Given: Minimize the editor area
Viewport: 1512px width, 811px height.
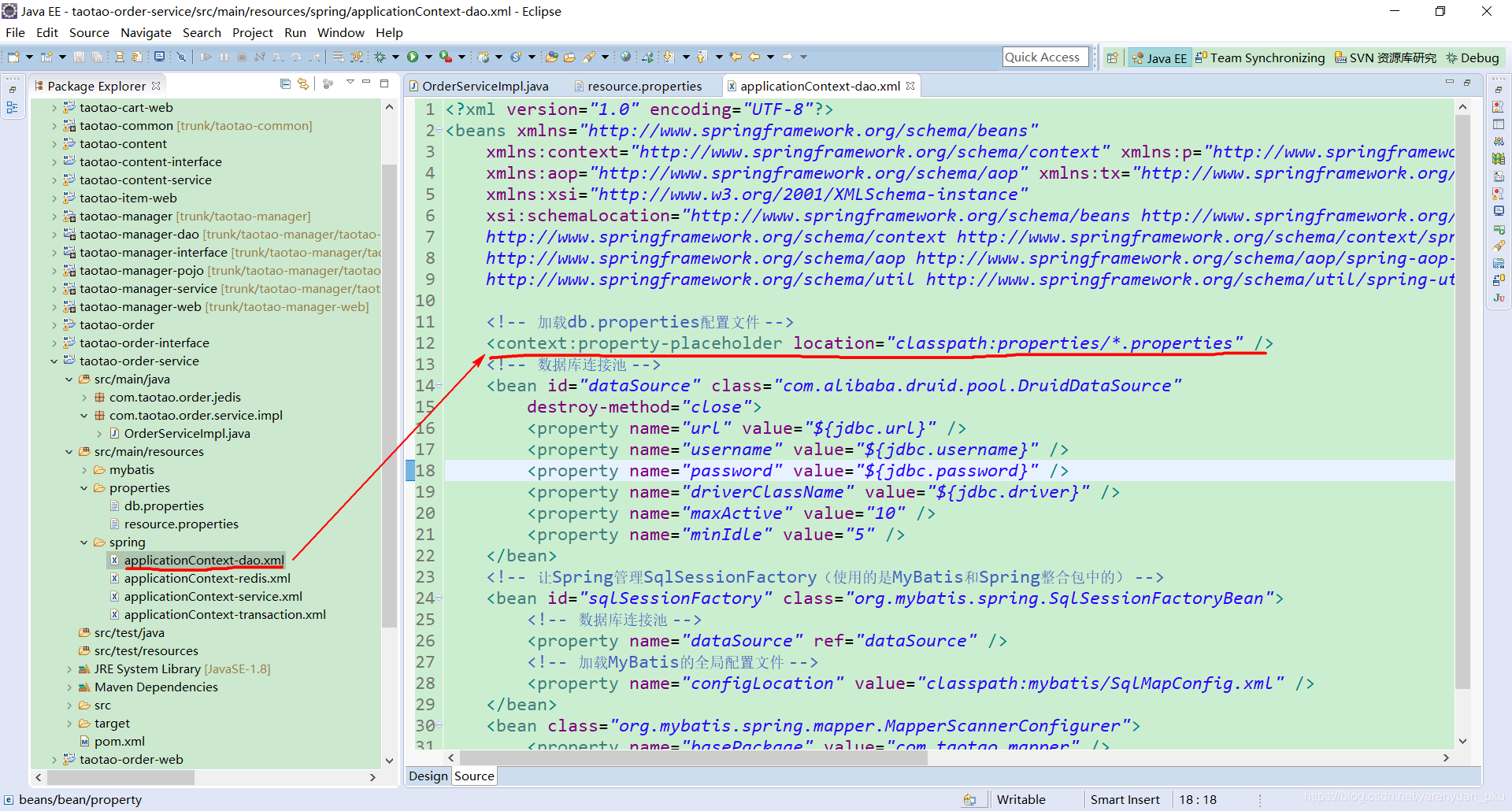Looking at the screenshot, I should click(1449, 83).
